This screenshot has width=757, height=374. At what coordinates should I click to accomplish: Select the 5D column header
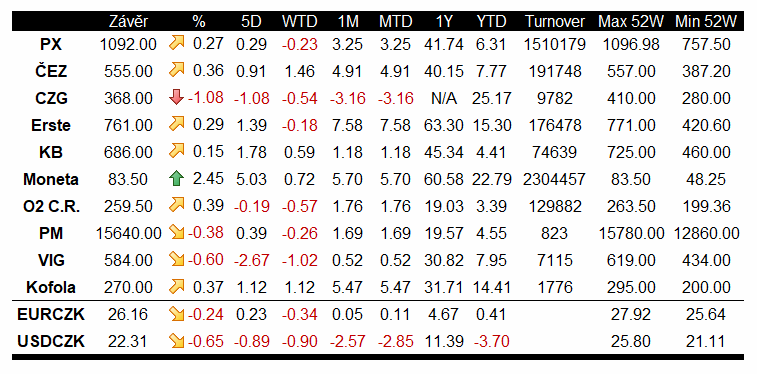point(251,22)
